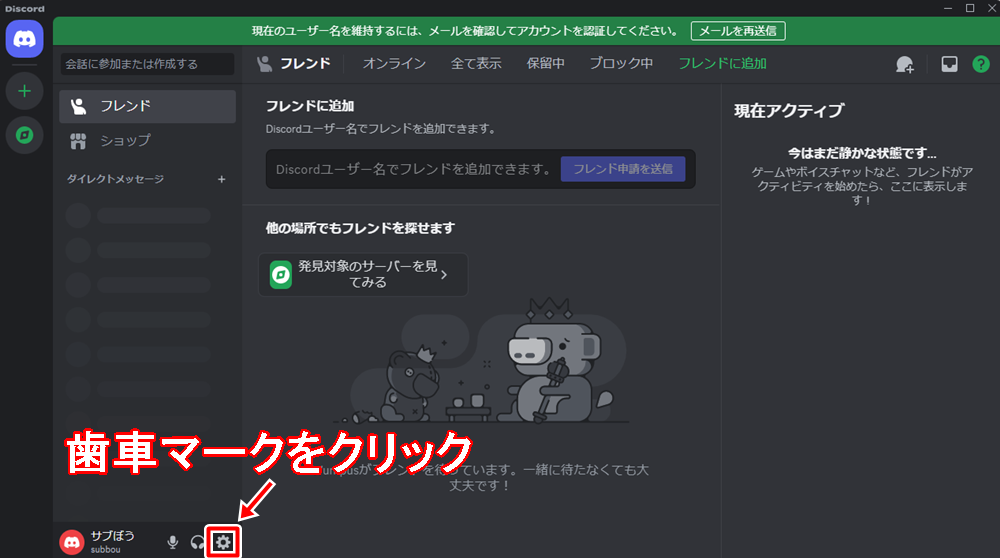The image size is (1000, 560).
Task: Select the green フレンドに追加 tab
Action: tap(722, 64)
